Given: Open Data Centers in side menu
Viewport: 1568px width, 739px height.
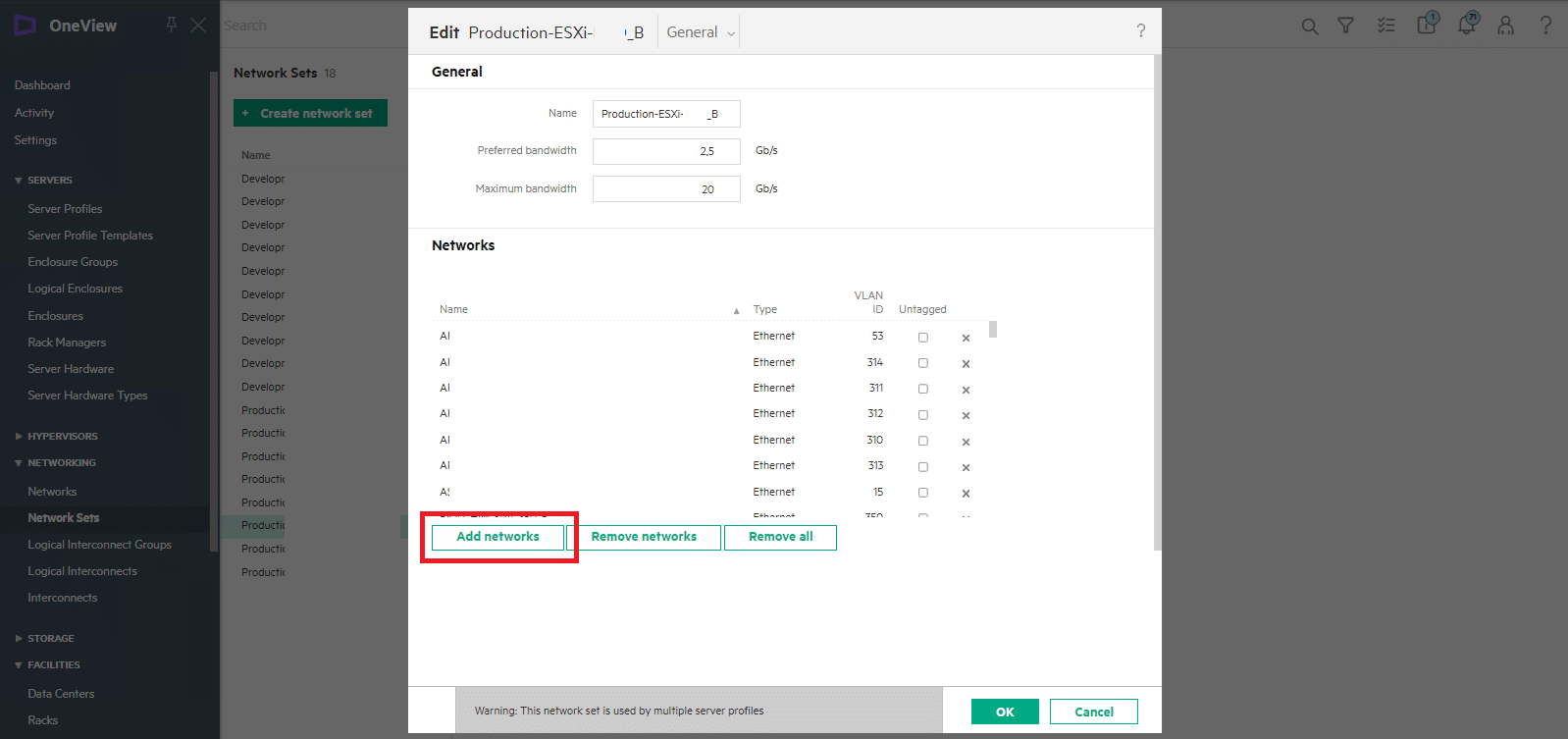Looking at the screenshot, I should (x=61, y=694).
